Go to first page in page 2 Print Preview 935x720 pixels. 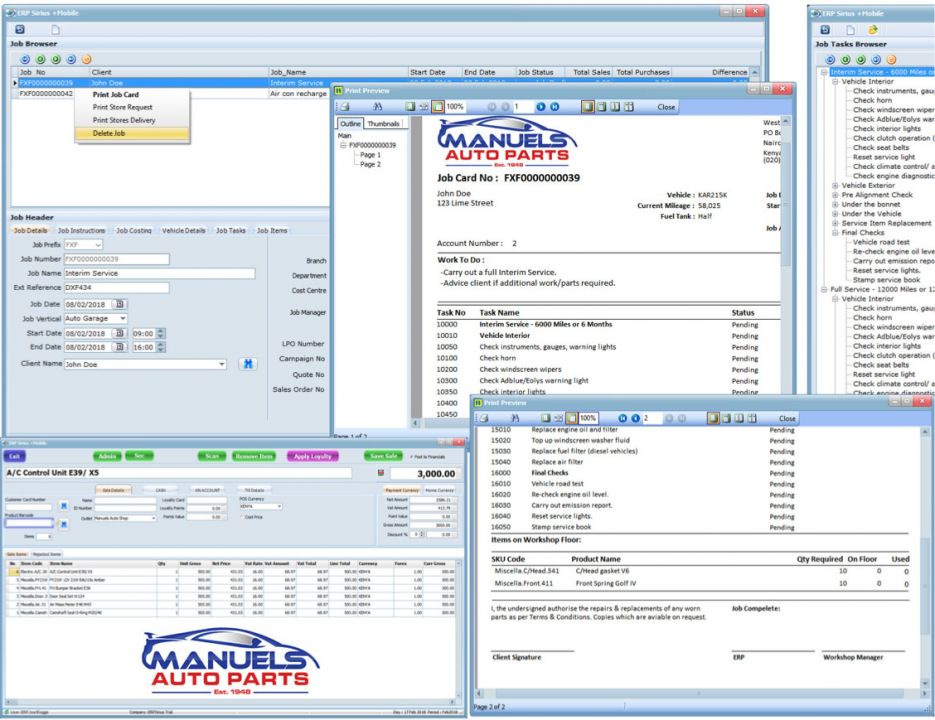623,418
